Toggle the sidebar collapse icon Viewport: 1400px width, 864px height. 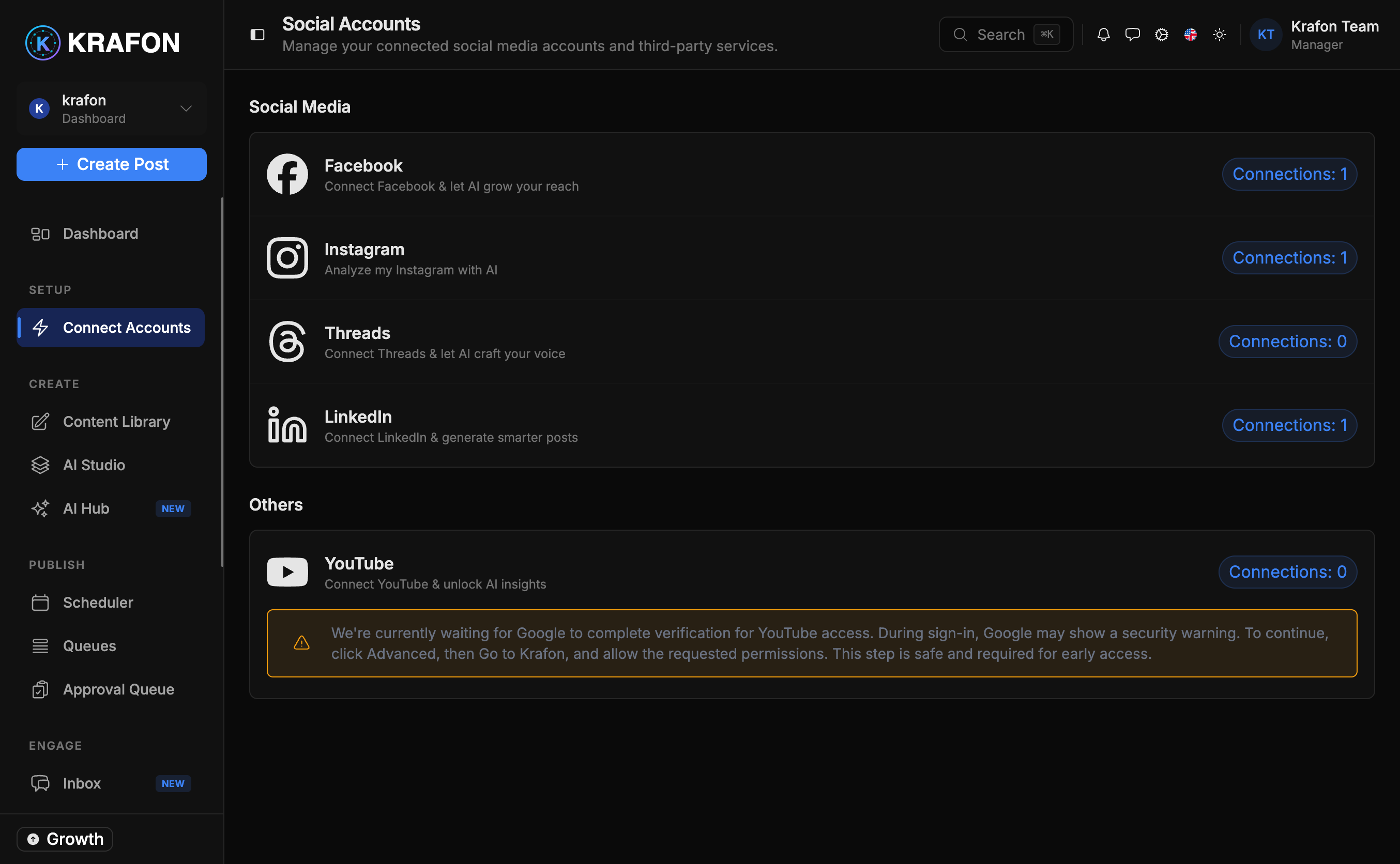click(257, 35)
